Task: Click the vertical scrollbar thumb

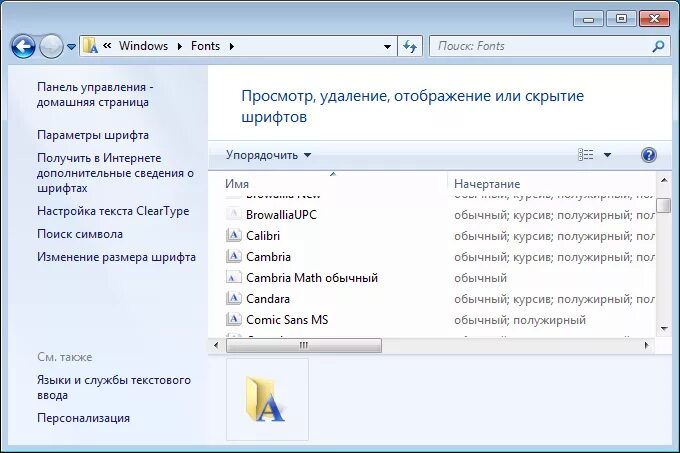Action: (664, 205)
